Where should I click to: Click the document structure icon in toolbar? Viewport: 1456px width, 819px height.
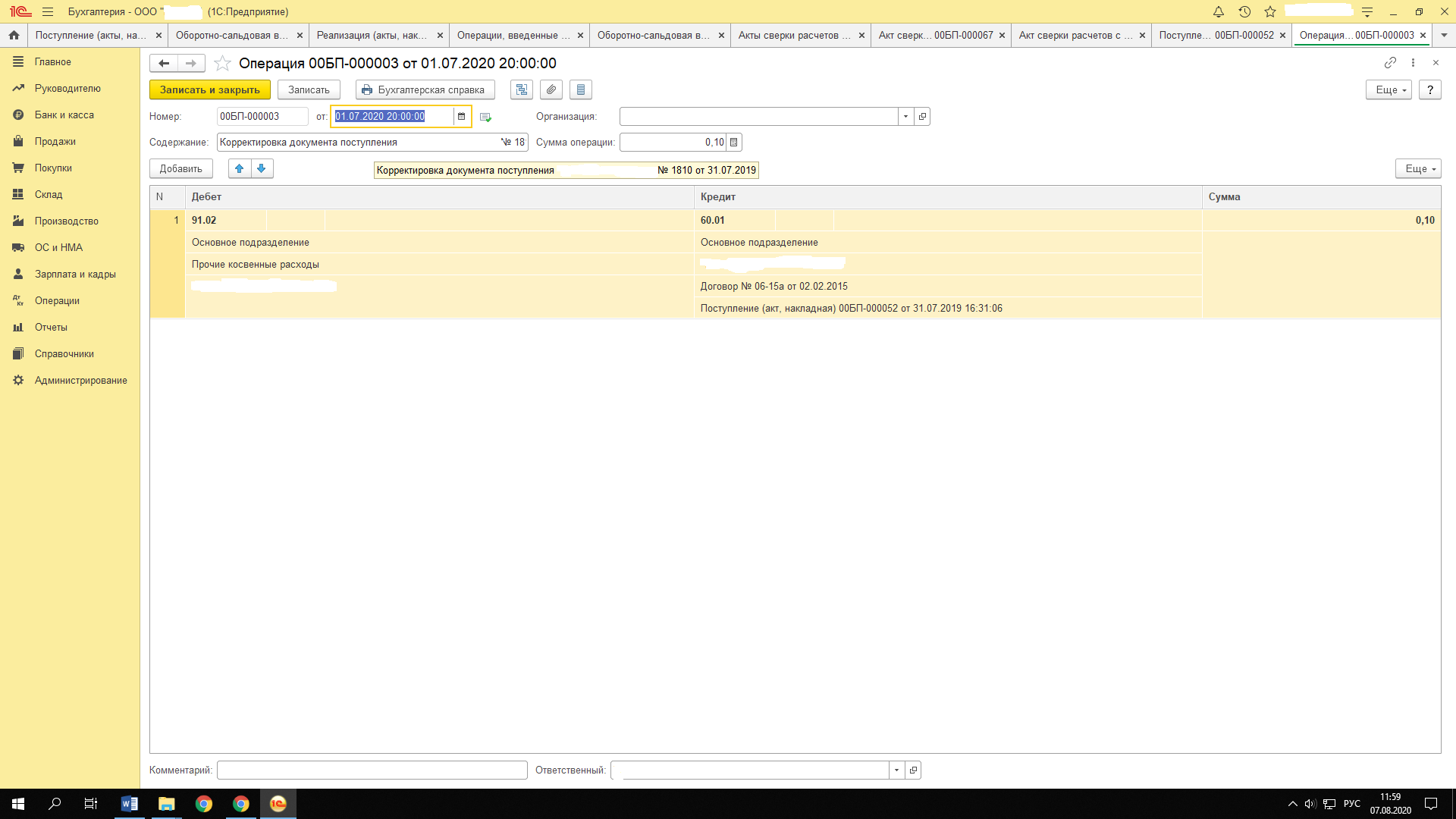[522, 89]
